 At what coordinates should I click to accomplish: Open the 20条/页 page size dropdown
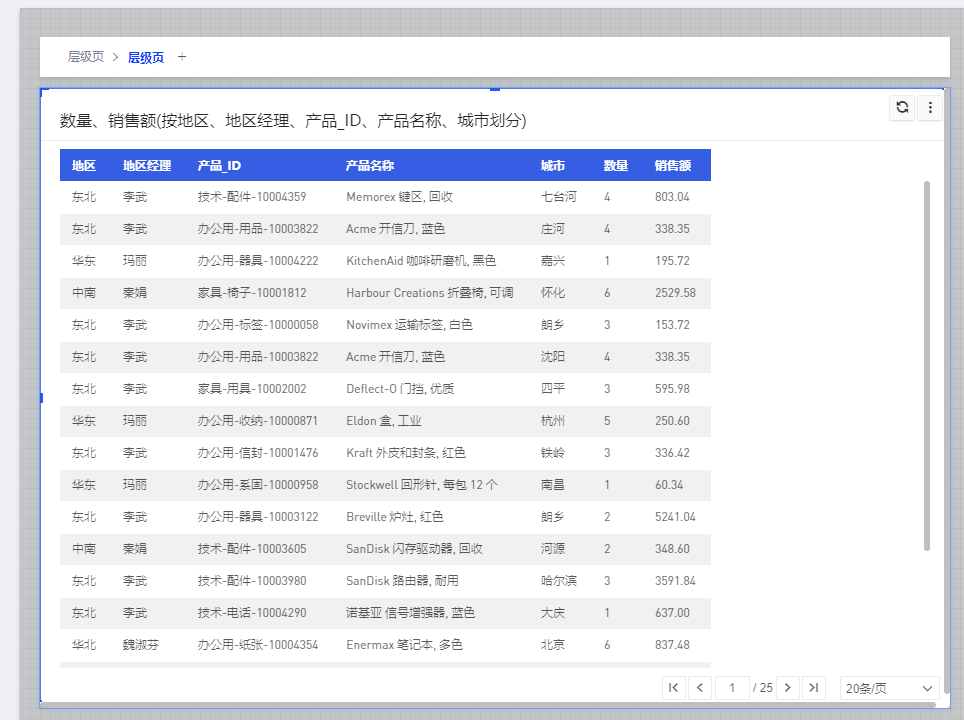point(890,688)
